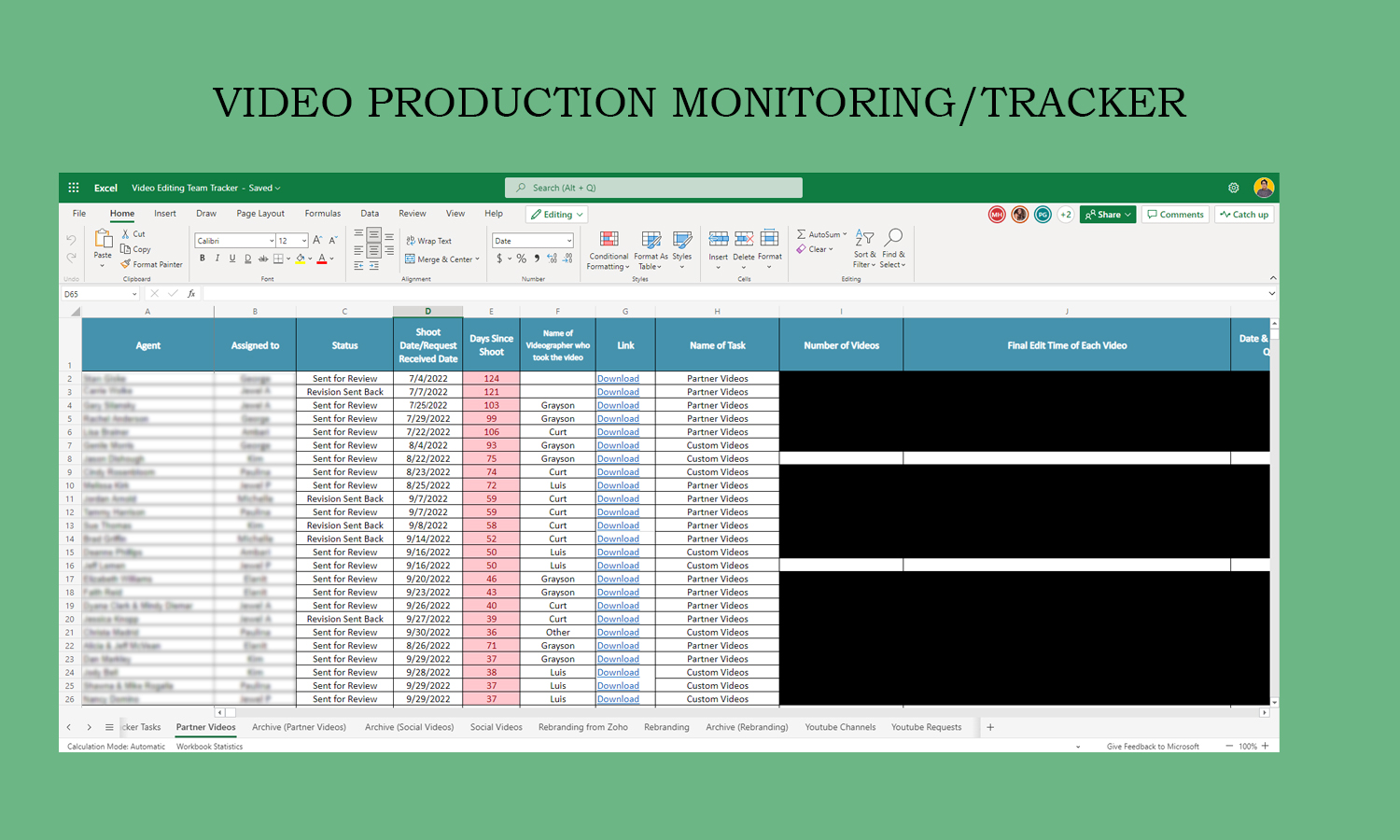The image size is (1400, 840).
Task: Switch to the Insert ribbon tab
Action: pyautogui.click(x=165, y=214)
